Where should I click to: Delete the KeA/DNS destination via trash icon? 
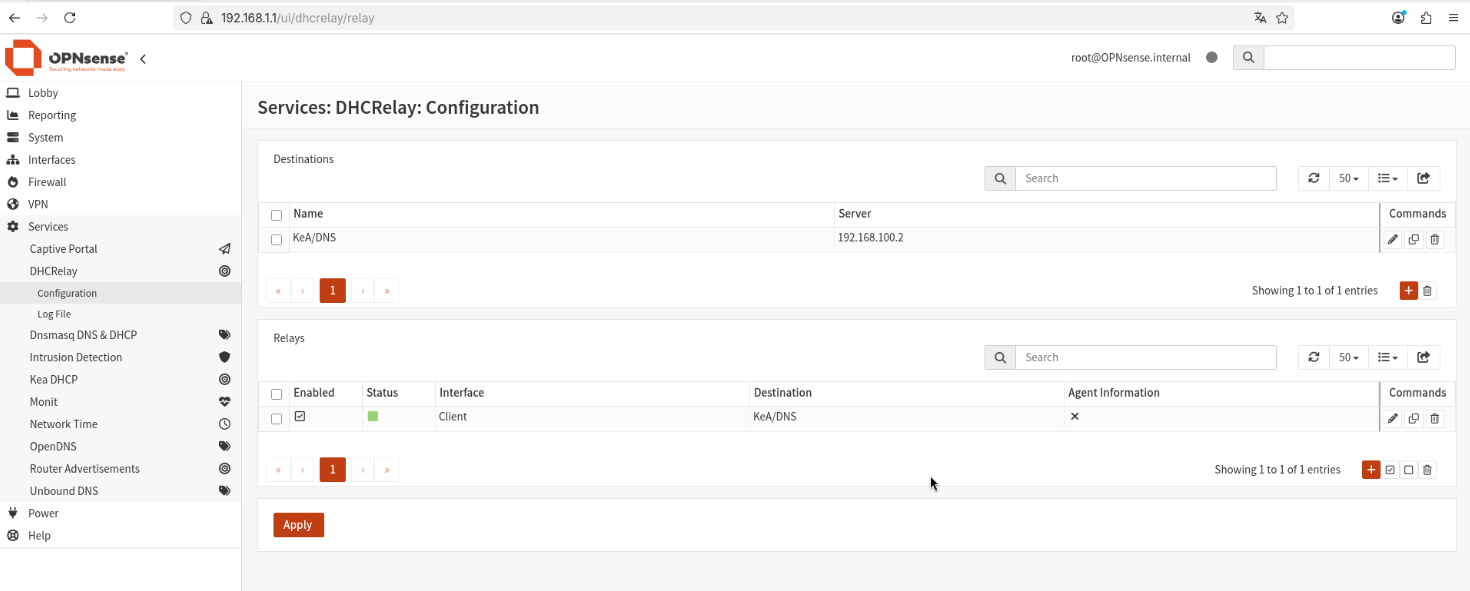pyautogui.click(x=1435, y=239)
